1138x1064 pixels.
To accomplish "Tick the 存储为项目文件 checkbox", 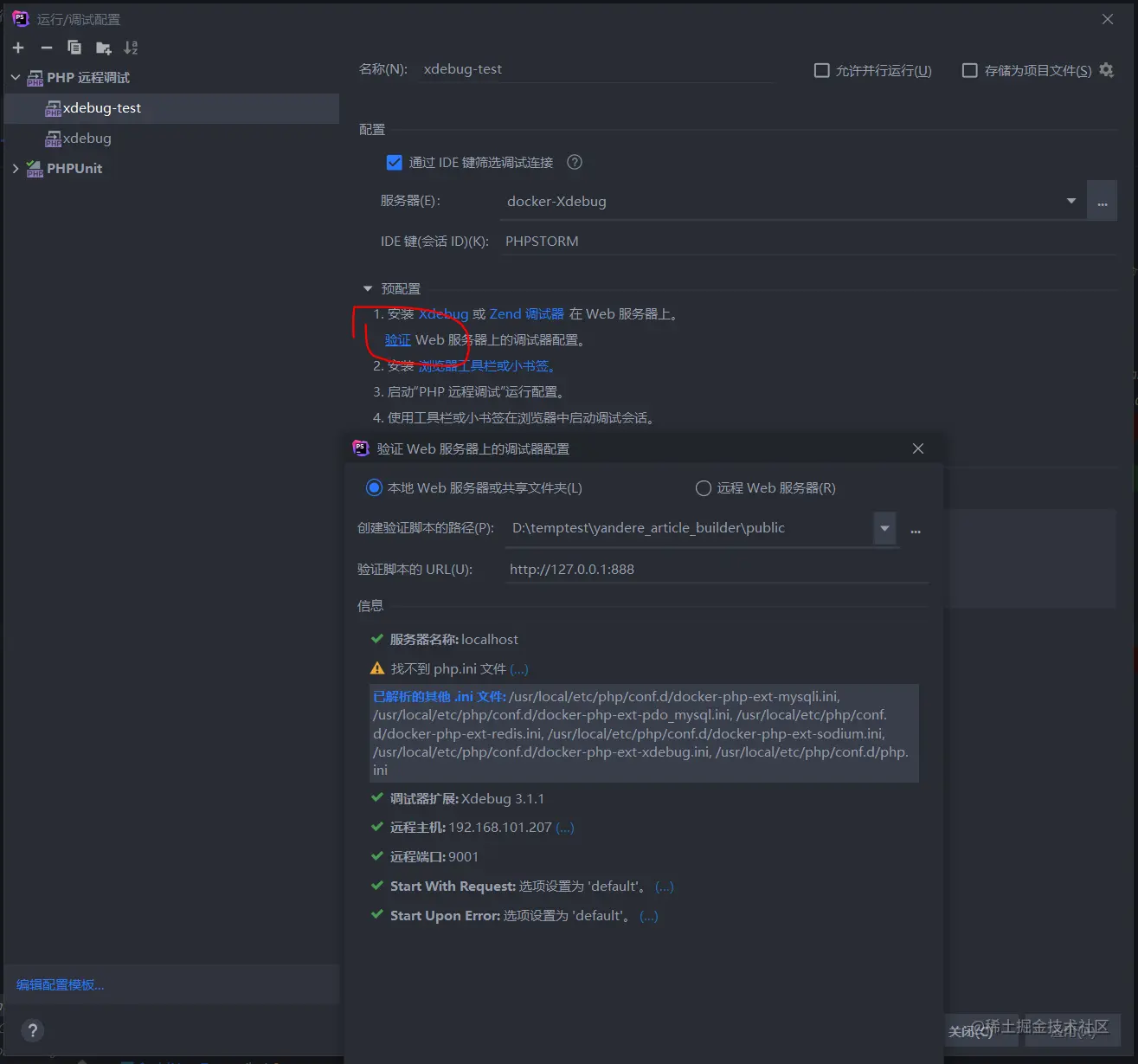I will [x=970, y=70].
